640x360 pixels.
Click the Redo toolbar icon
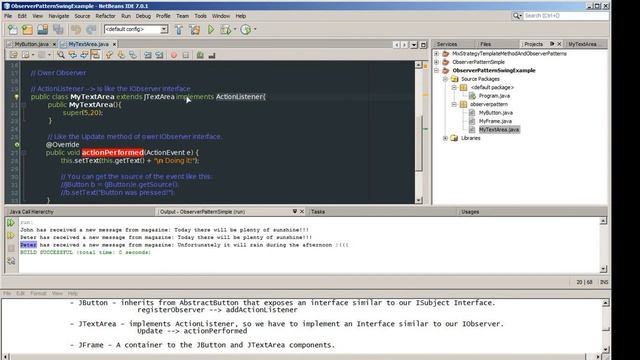91,29
